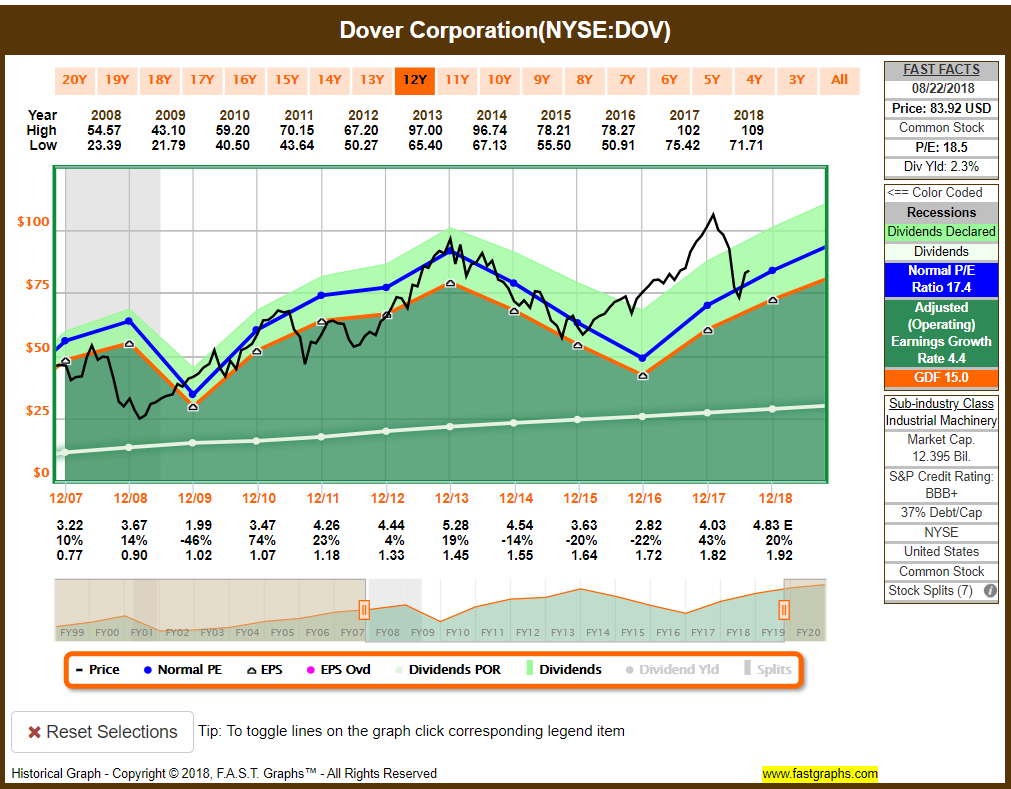Switch to the 8Y time range

pyautogui.click(x=585, y=81)
